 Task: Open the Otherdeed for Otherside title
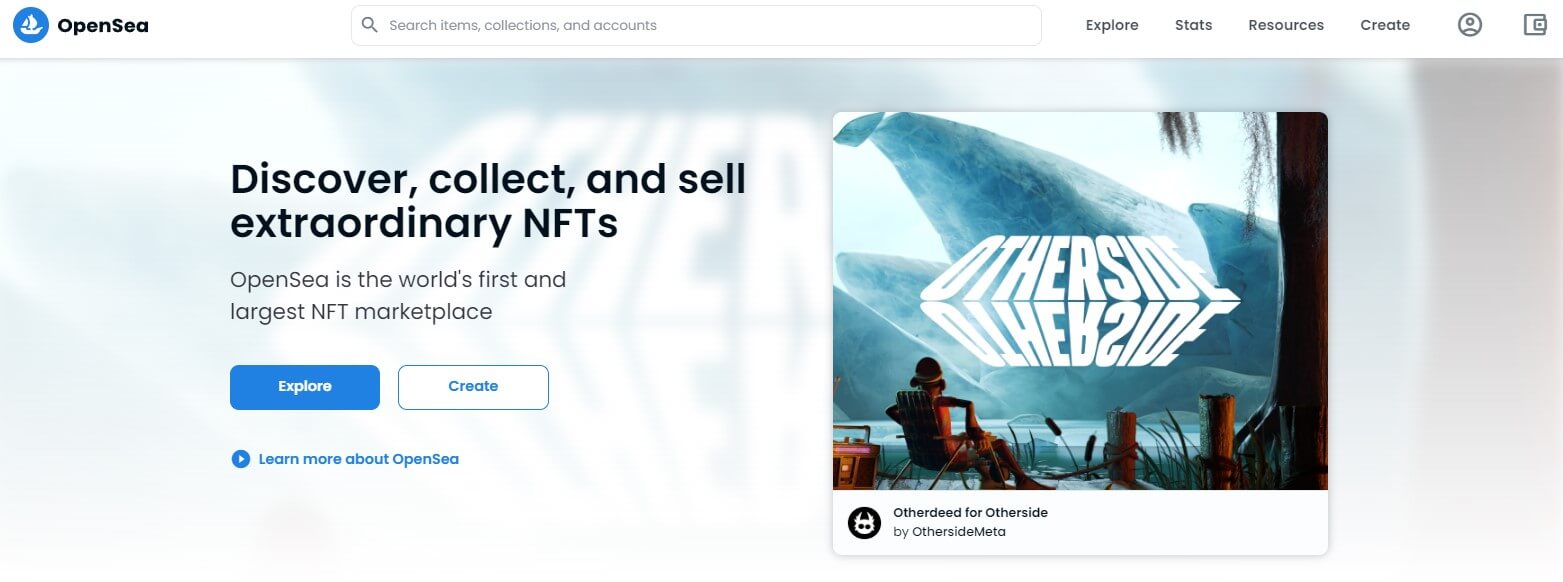[x=970, y=512]
